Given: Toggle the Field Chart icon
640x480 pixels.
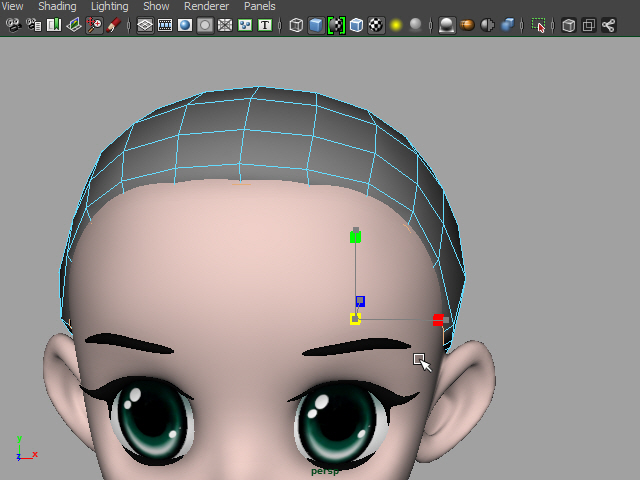Looking at the screenshot, I should pos(225,25).
